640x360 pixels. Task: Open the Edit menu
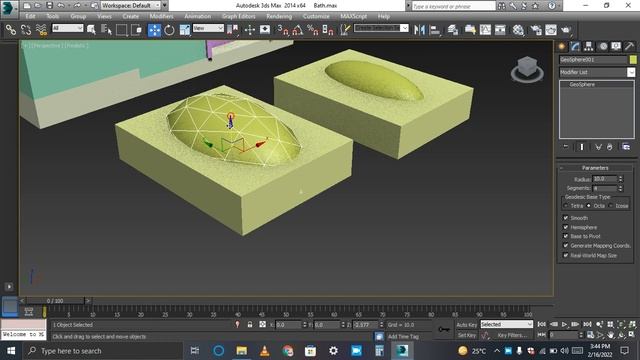(30, 16)
